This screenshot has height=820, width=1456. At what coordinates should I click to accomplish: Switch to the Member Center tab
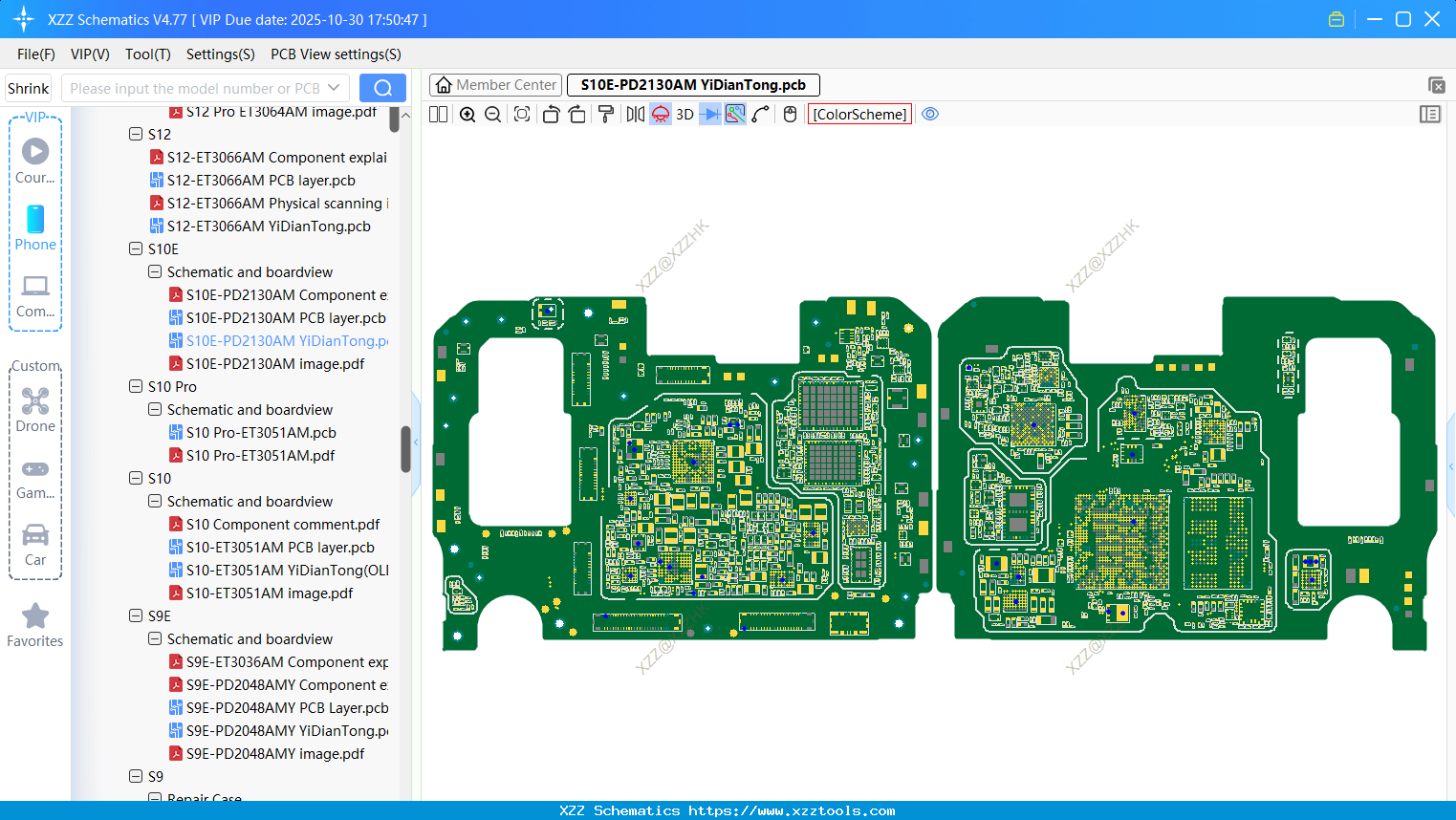click(x=495, y=85)
